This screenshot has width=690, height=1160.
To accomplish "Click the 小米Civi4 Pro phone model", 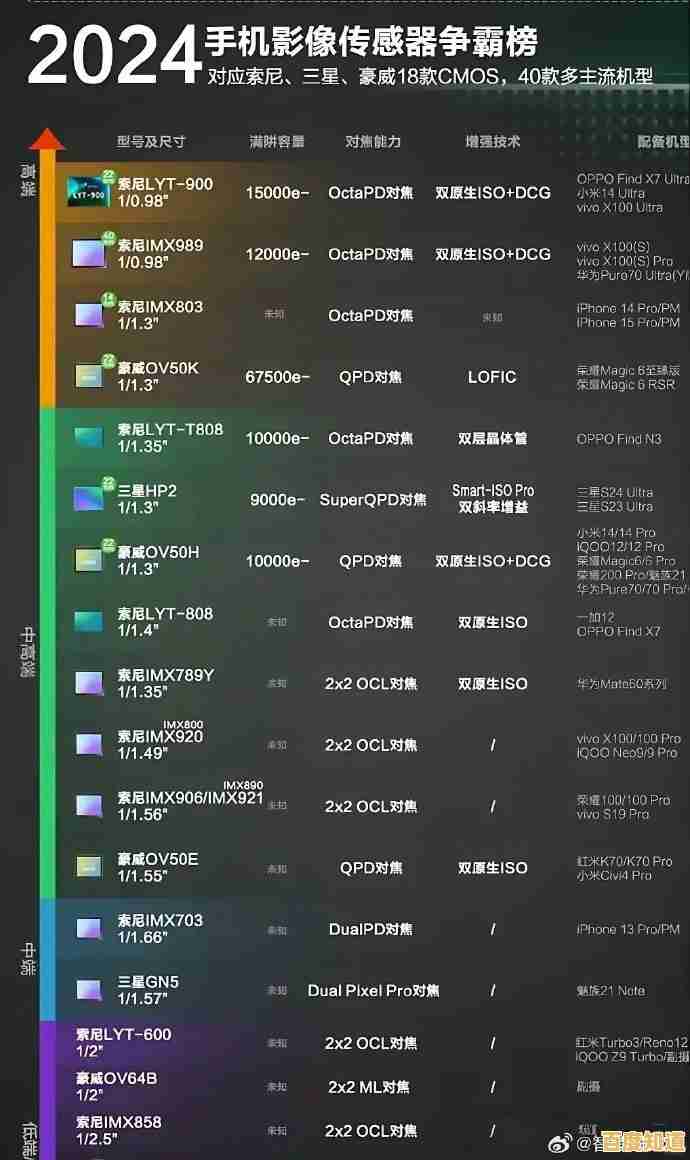I will [x=614, y=875].
